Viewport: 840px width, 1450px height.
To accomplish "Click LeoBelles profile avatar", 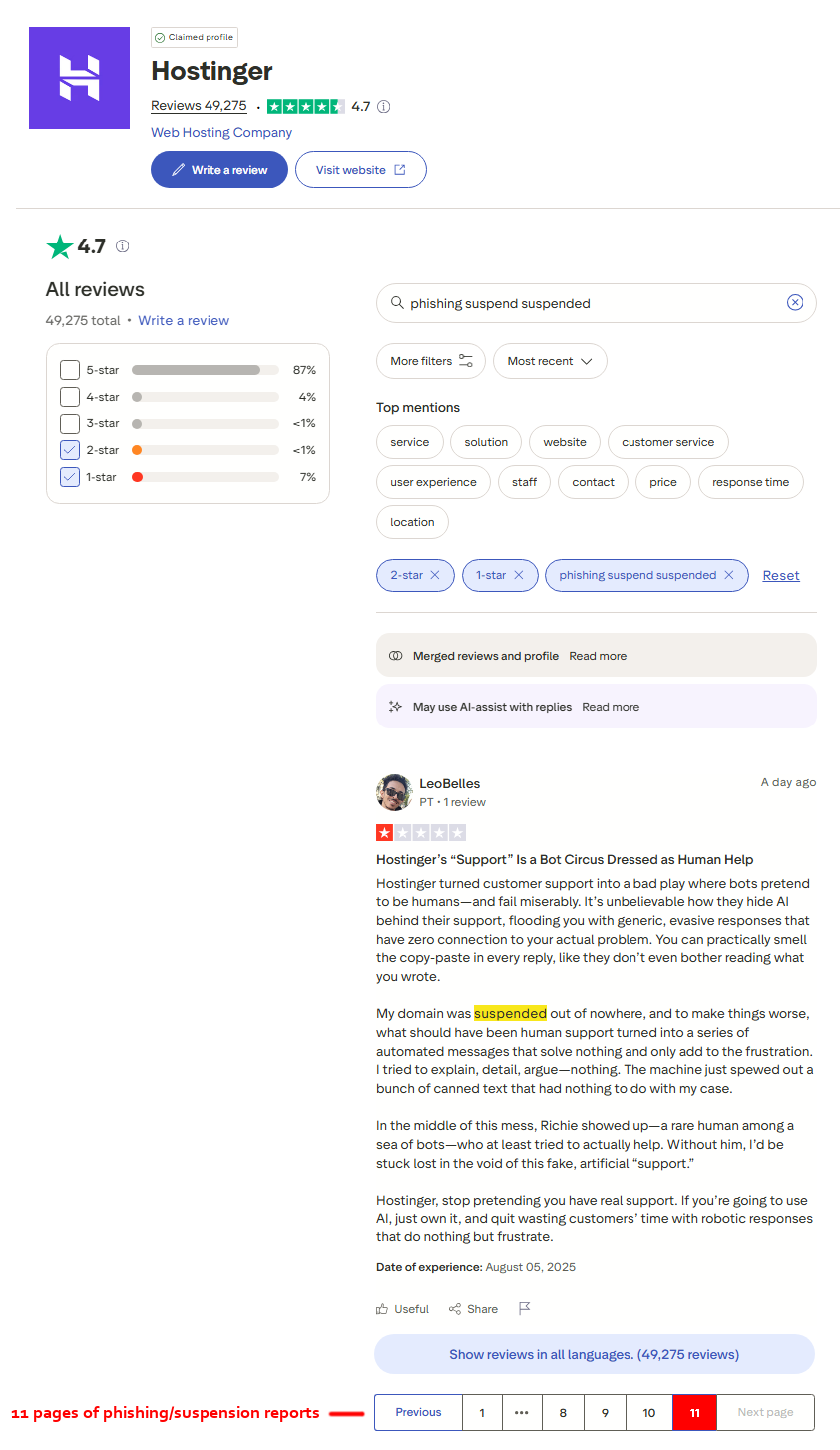I will pyautogui.click(x=394, y=792).
